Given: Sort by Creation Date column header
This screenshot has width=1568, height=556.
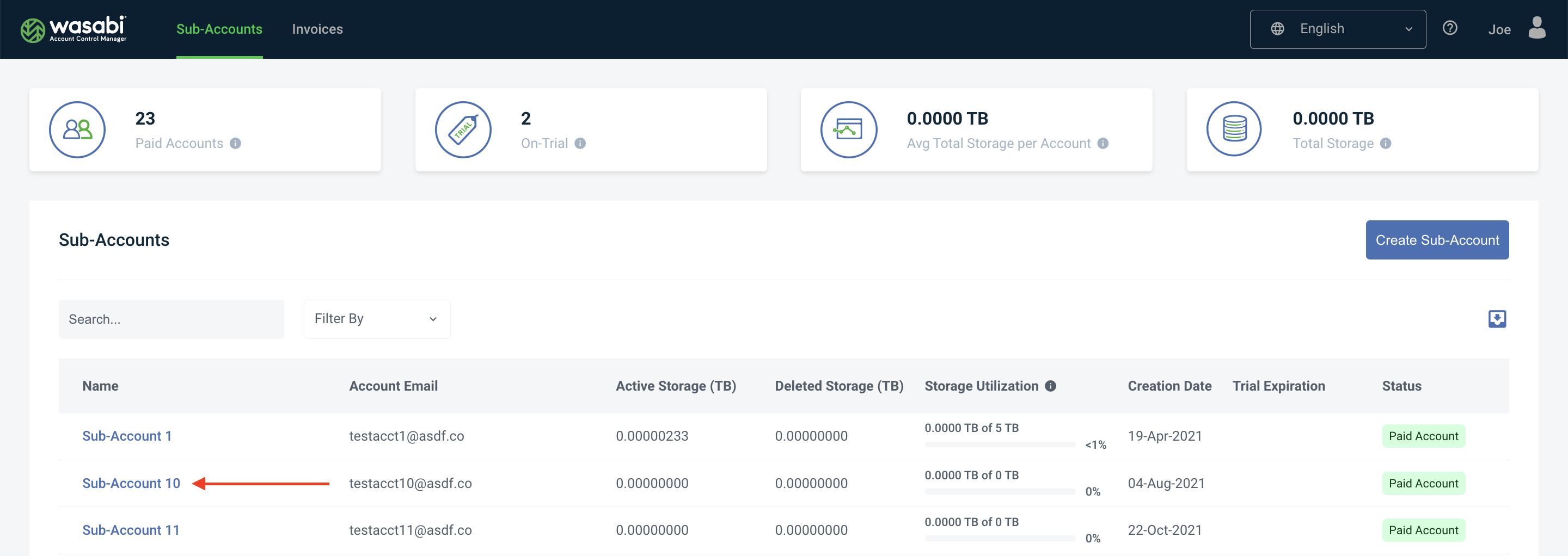Looking at the screenshot, I should coord(1169,386).
